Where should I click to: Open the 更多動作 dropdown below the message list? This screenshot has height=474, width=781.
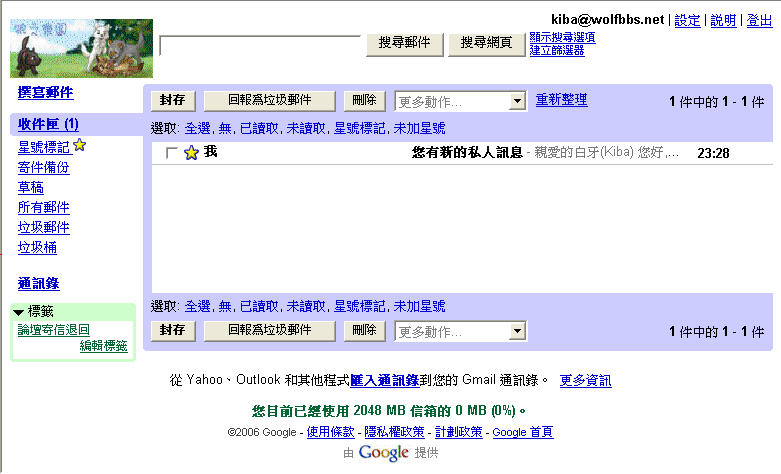[x=460, y=331]
